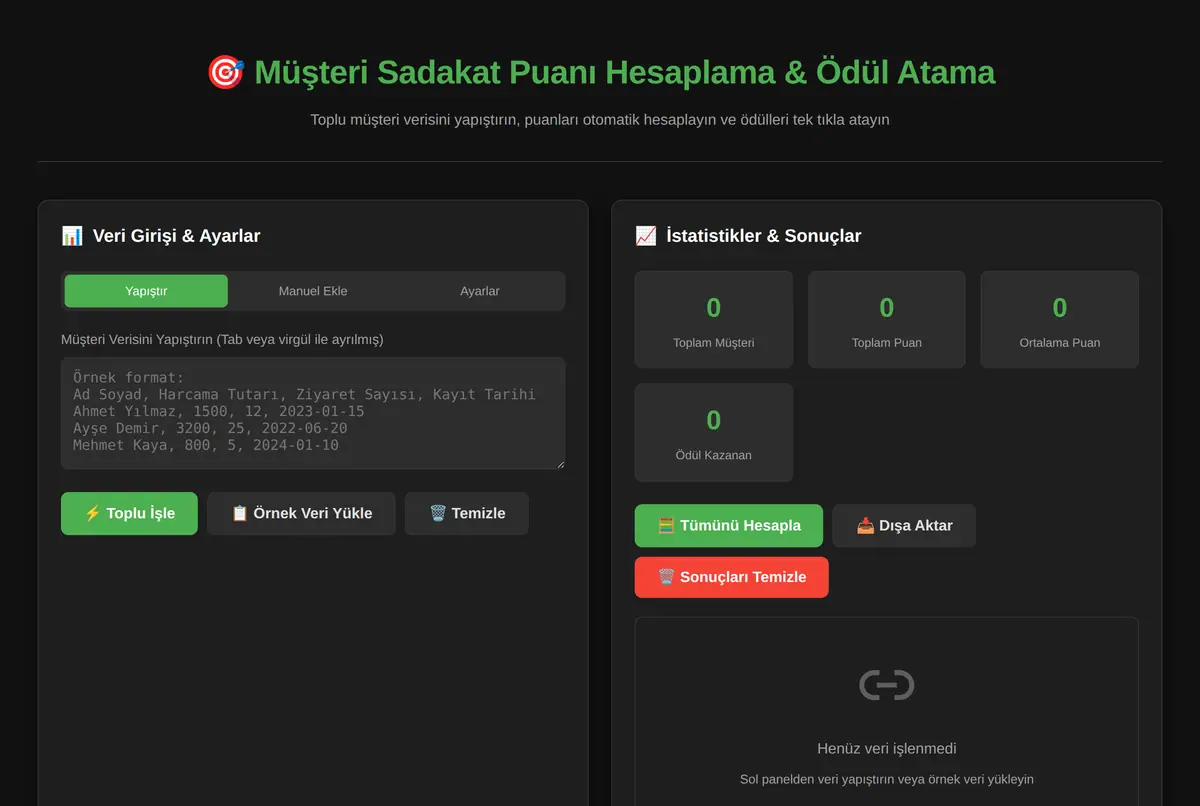Click the link icon in the empty results box
The width and height of the screenshot is (1200, 806).
click(x=887, y=685)
